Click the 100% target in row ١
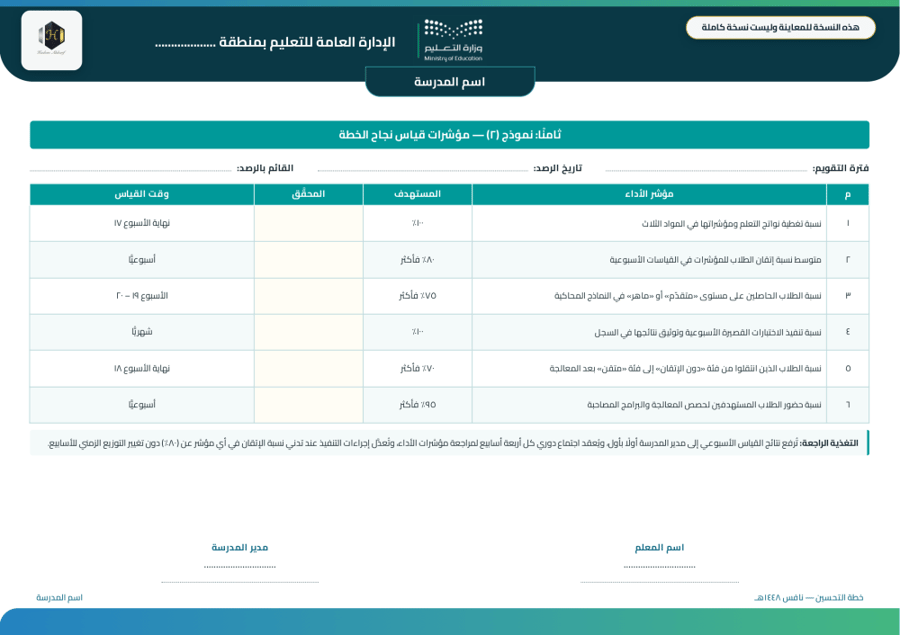The image size is (900, 635). click(417, 223)
